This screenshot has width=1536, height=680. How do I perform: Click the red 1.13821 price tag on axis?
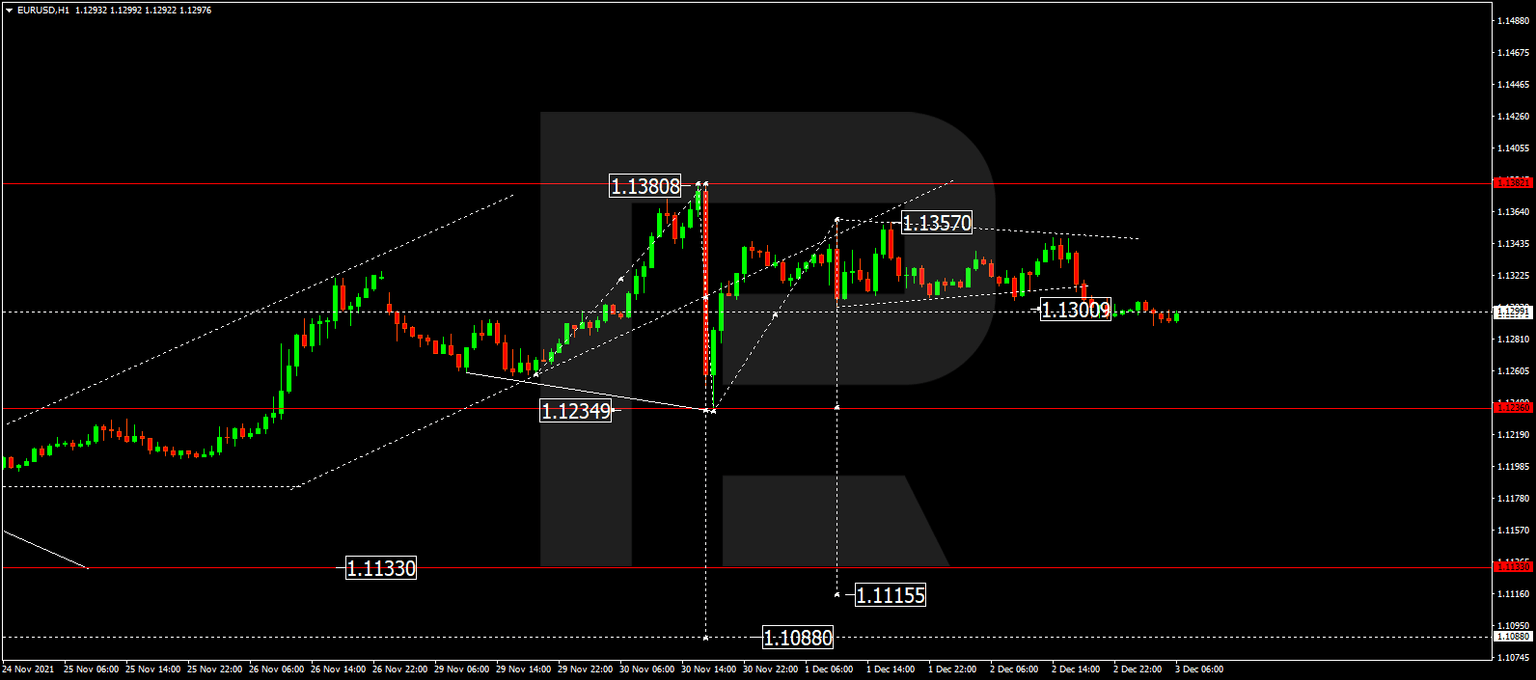(x=1511, y=183)
